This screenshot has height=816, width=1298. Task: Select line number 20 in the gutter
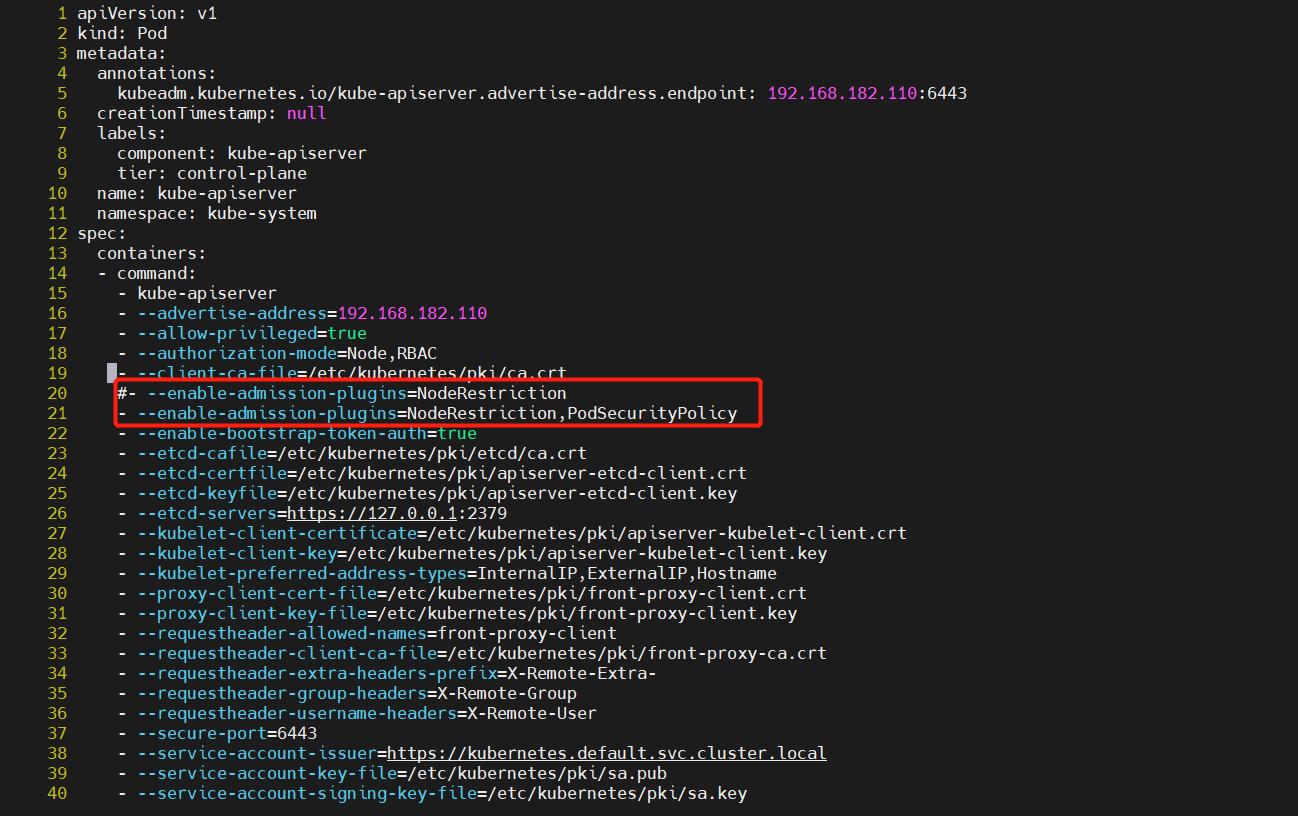pos(57,393)
